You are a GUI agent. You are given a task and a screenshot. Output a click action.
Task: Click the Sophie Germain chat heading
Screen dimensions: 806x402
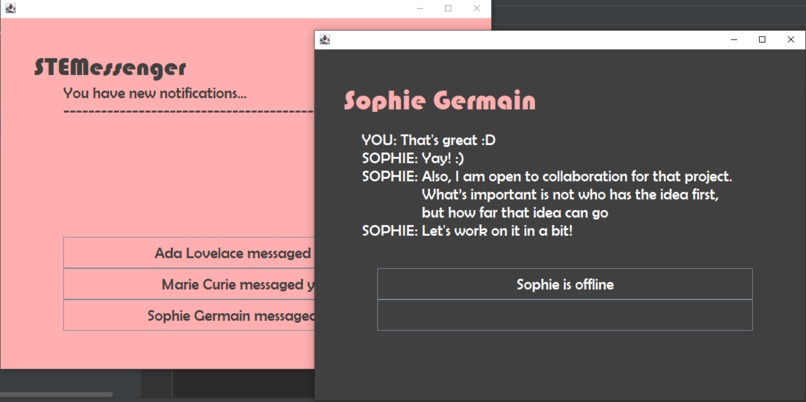[440, 100]
